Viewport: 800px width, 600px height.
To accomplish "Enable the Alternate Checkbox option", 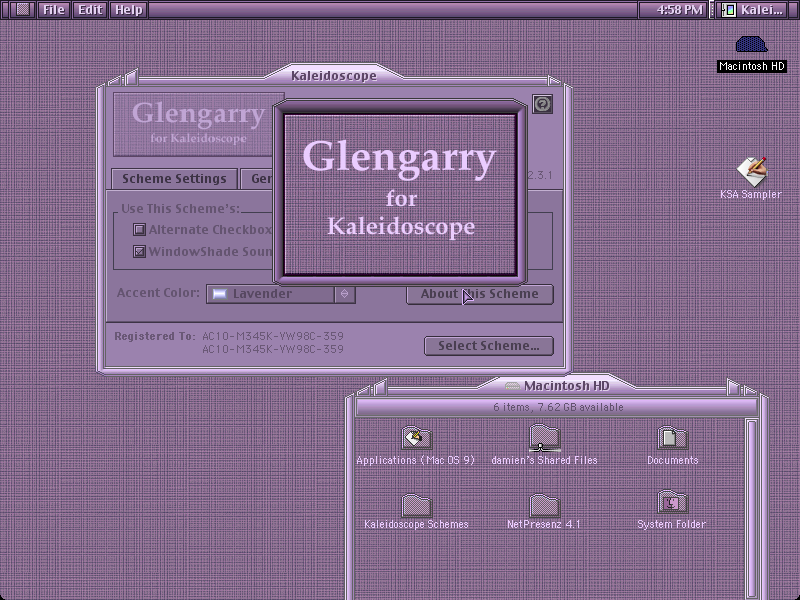I will point(139,230).
